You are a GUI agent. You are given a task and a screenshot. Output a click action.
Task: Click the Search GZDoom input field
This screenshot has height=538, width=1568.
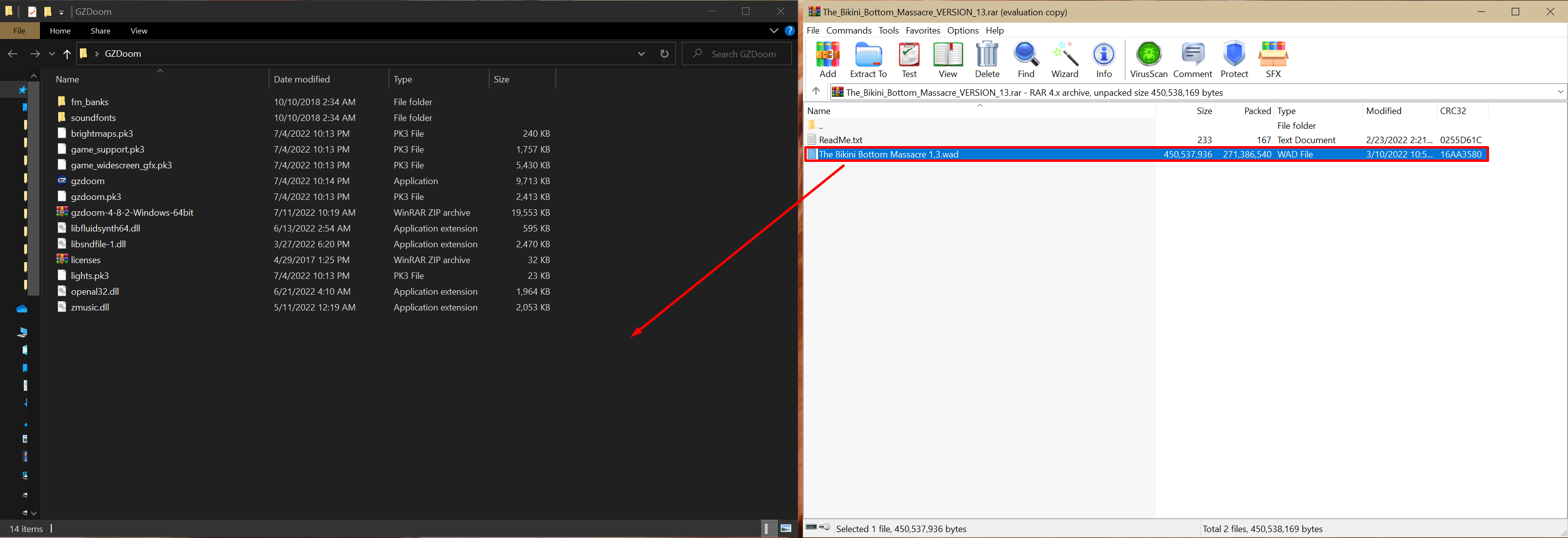tap(743, 54)
